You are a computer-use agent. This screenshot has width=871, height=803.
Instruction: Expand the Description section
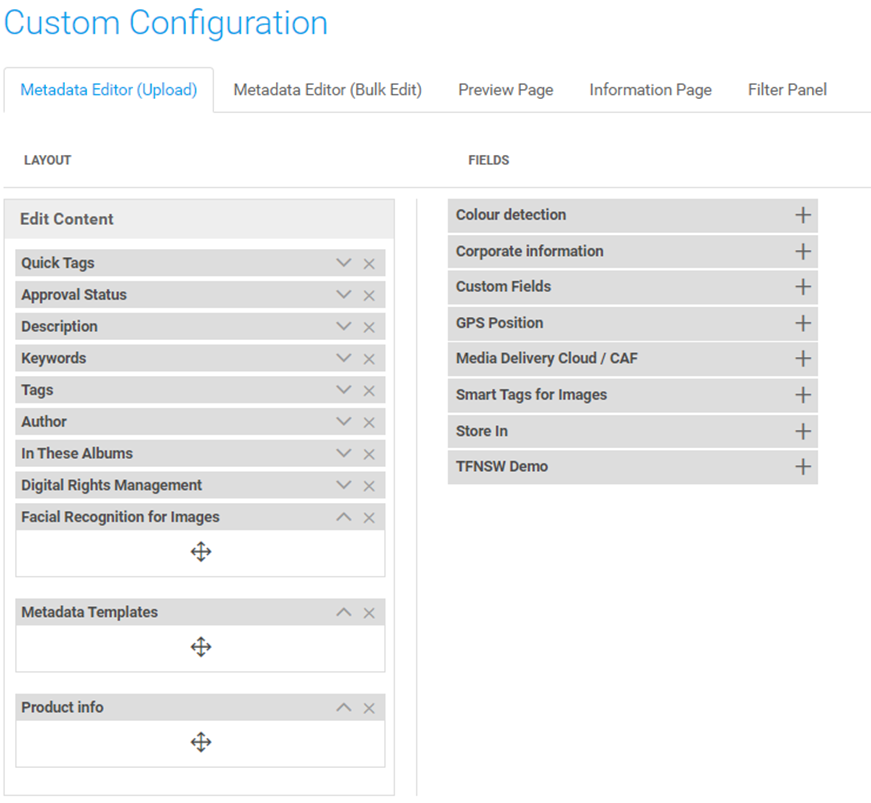[x=343, y=326]
